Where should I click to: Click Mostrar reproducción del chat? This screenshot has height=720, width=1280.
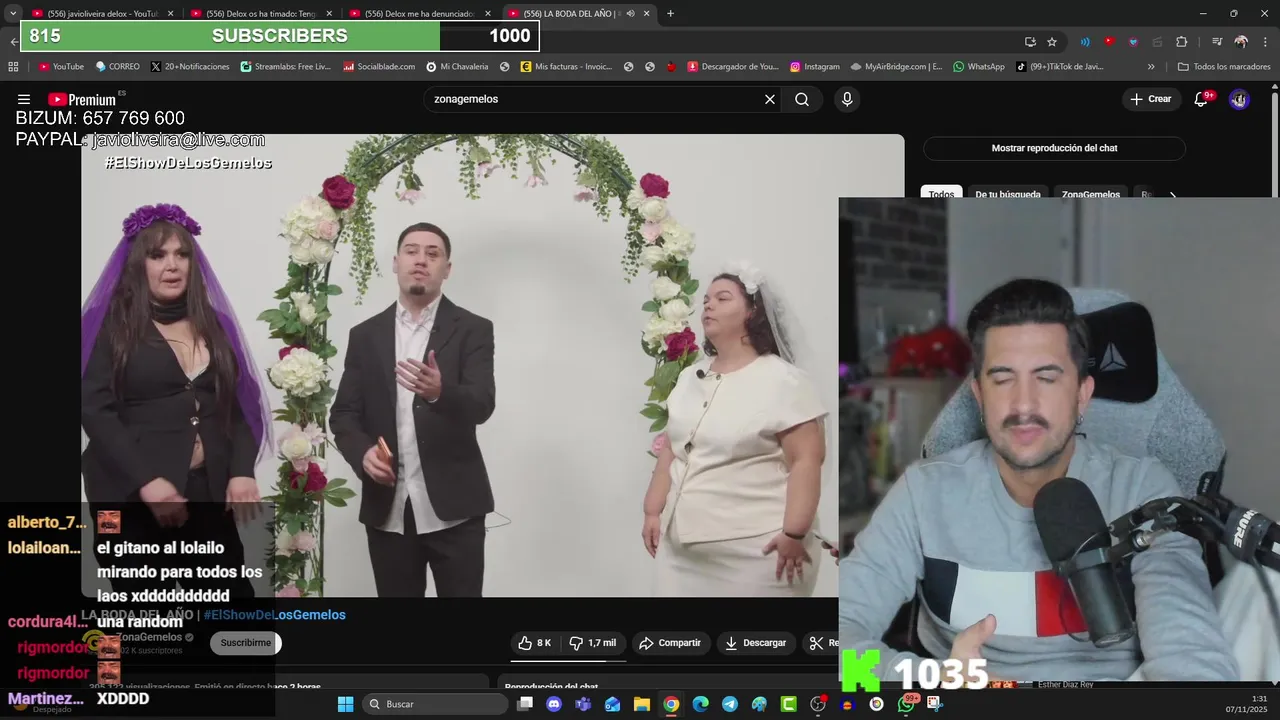[1054, 148]
